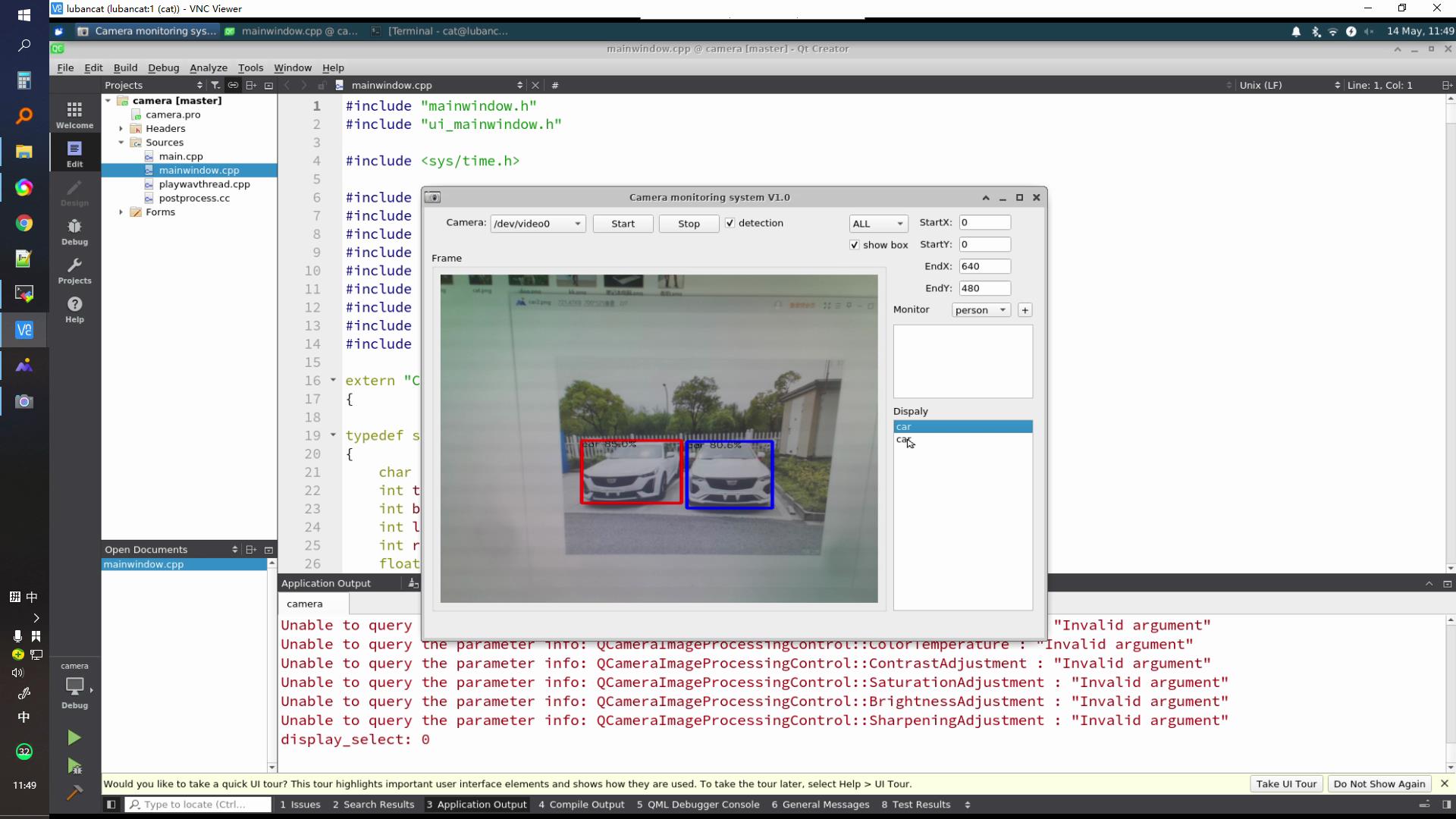The height and width of the screenshot is (819, 1456).
Task: Click the Add monitor plus icon
Action: [x=1025, y=310]
